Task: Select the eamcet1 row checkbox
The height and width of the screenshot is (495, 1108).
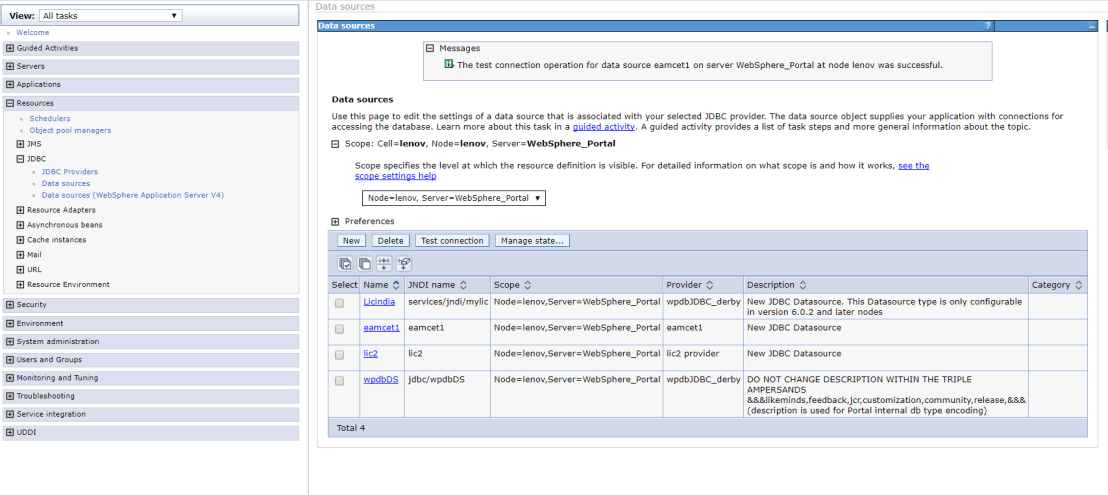Action: [340, 328]
